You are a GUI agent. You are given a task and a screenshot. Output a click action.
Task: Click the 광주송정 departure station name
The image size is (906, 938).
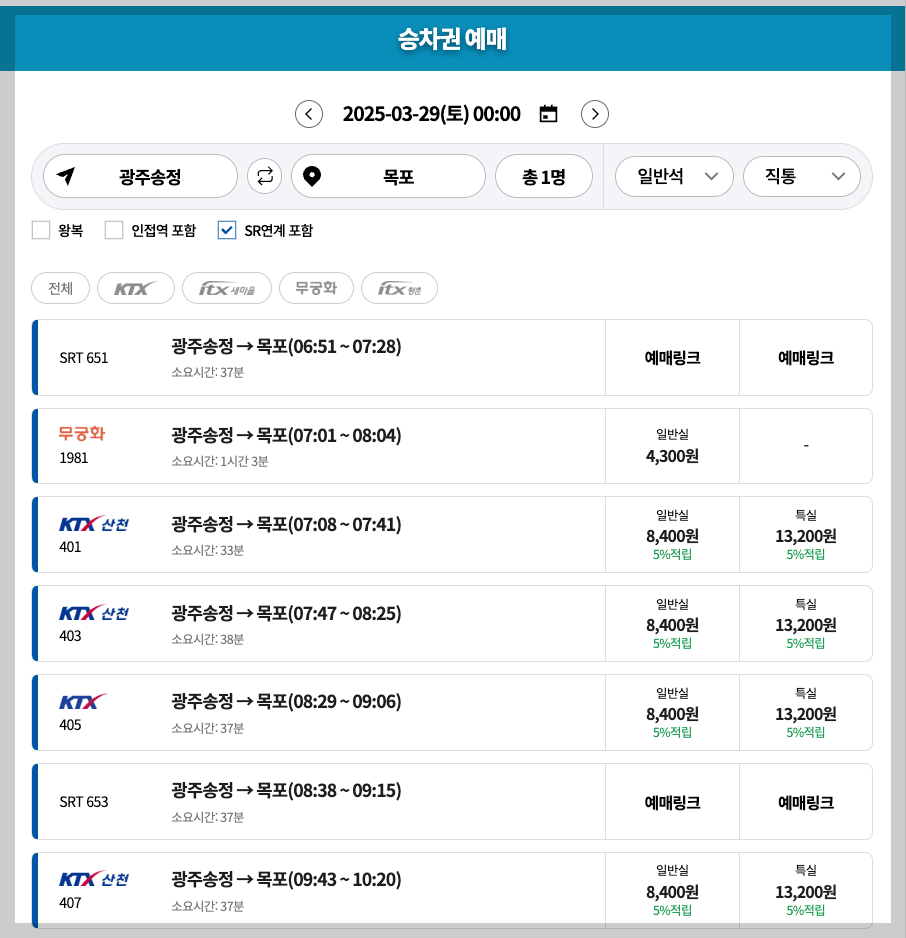coord(150,176)
